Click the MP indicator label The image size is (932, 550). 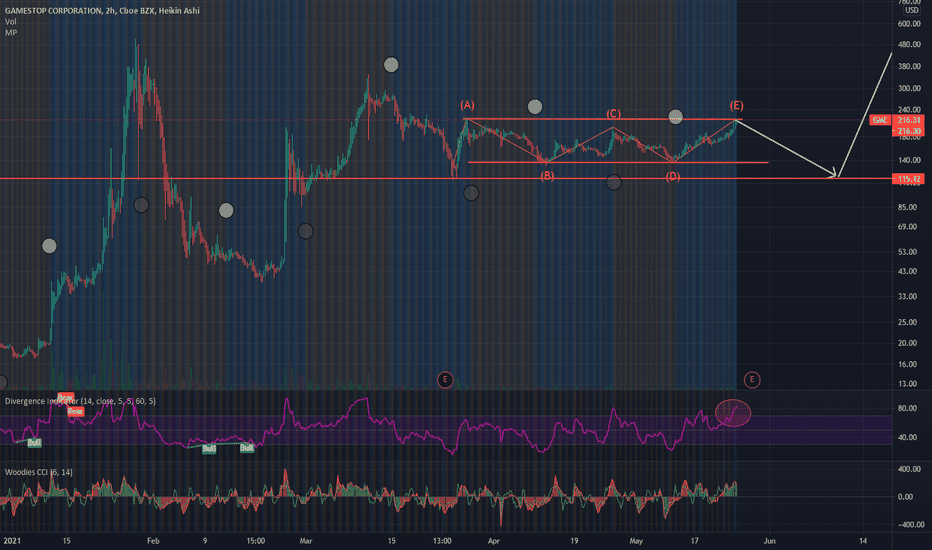11,33
